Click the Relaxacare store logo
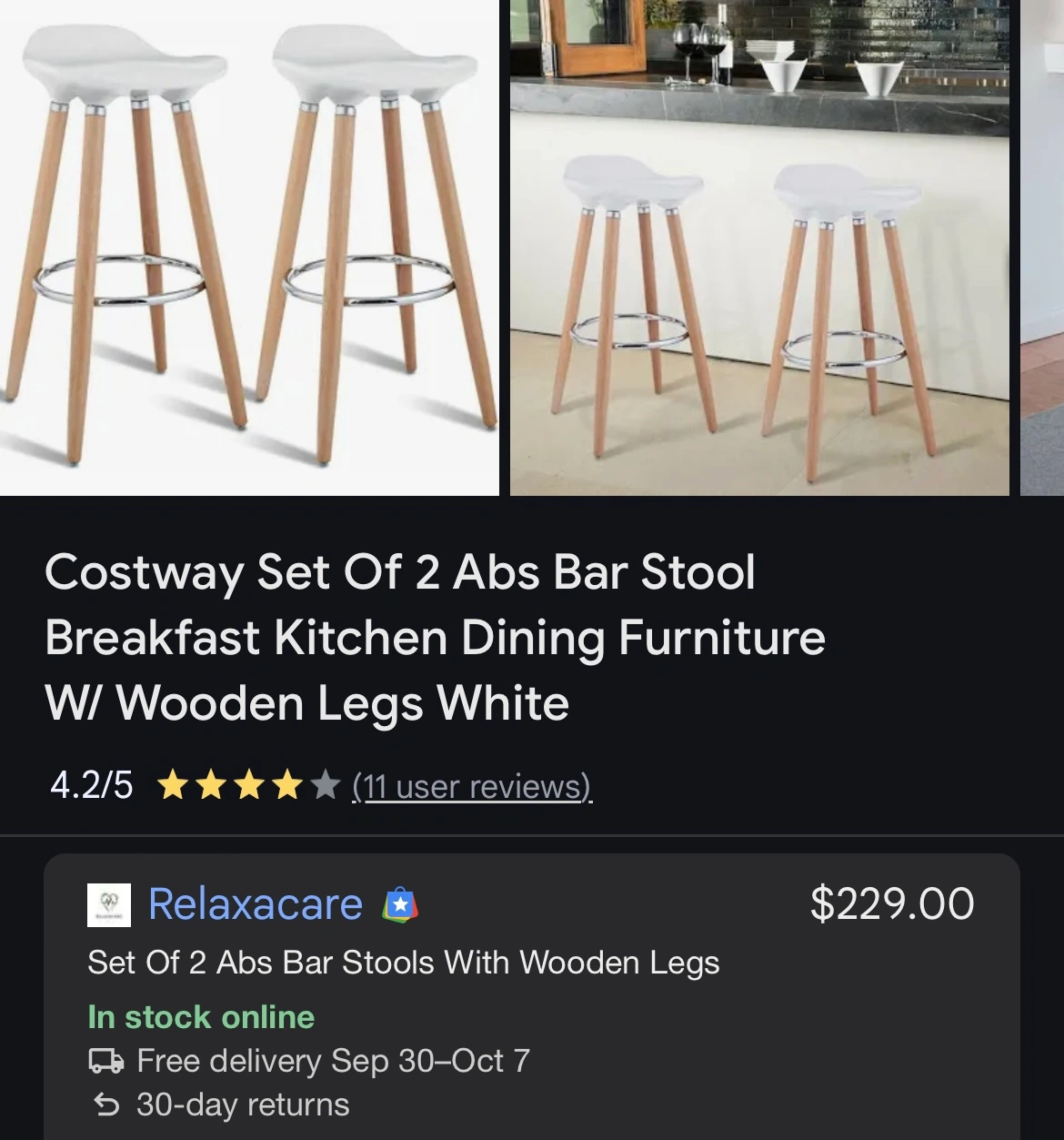This screenshot has width=1064, height=1140. 109,905
